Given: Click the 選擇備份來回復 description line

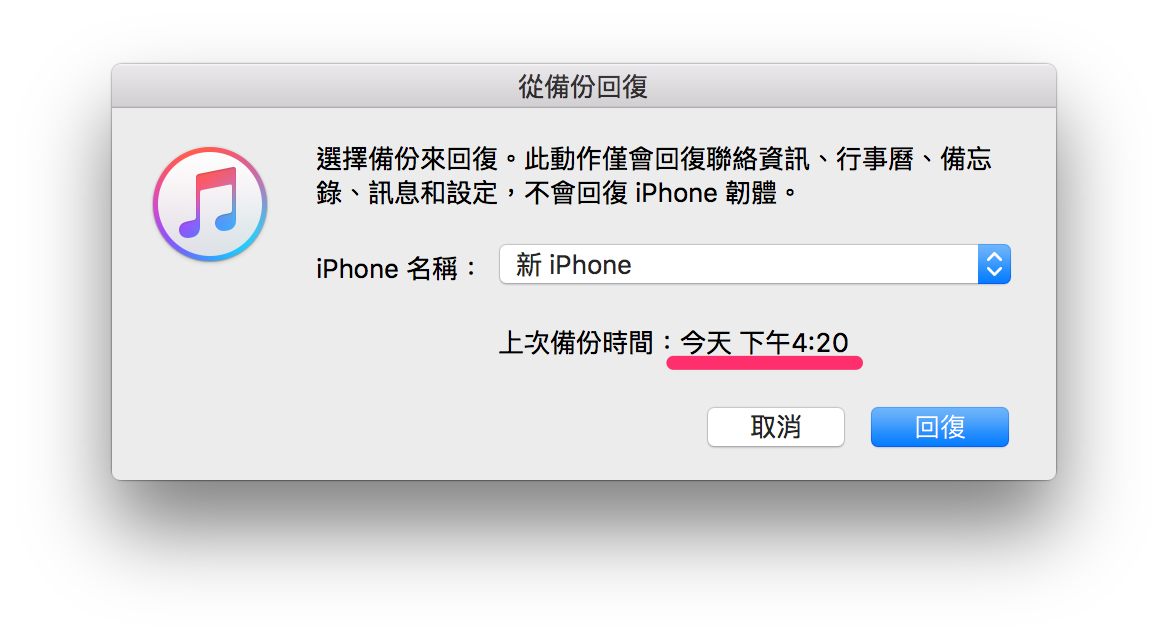Looking at the screenshot, I should point(654,159).
